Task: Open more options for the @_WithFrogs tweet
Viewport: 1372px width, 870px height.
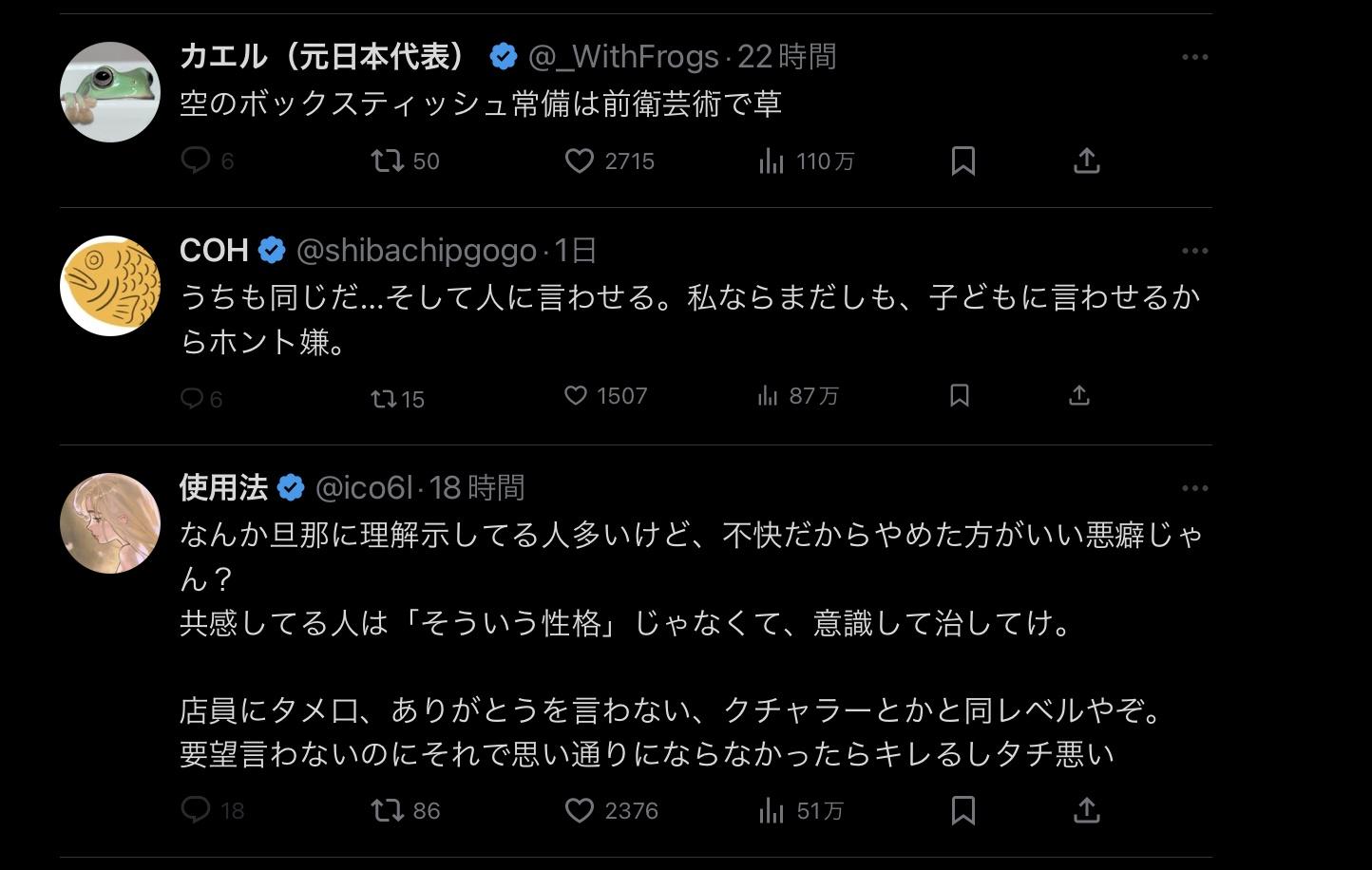Action: (1194, 57)
